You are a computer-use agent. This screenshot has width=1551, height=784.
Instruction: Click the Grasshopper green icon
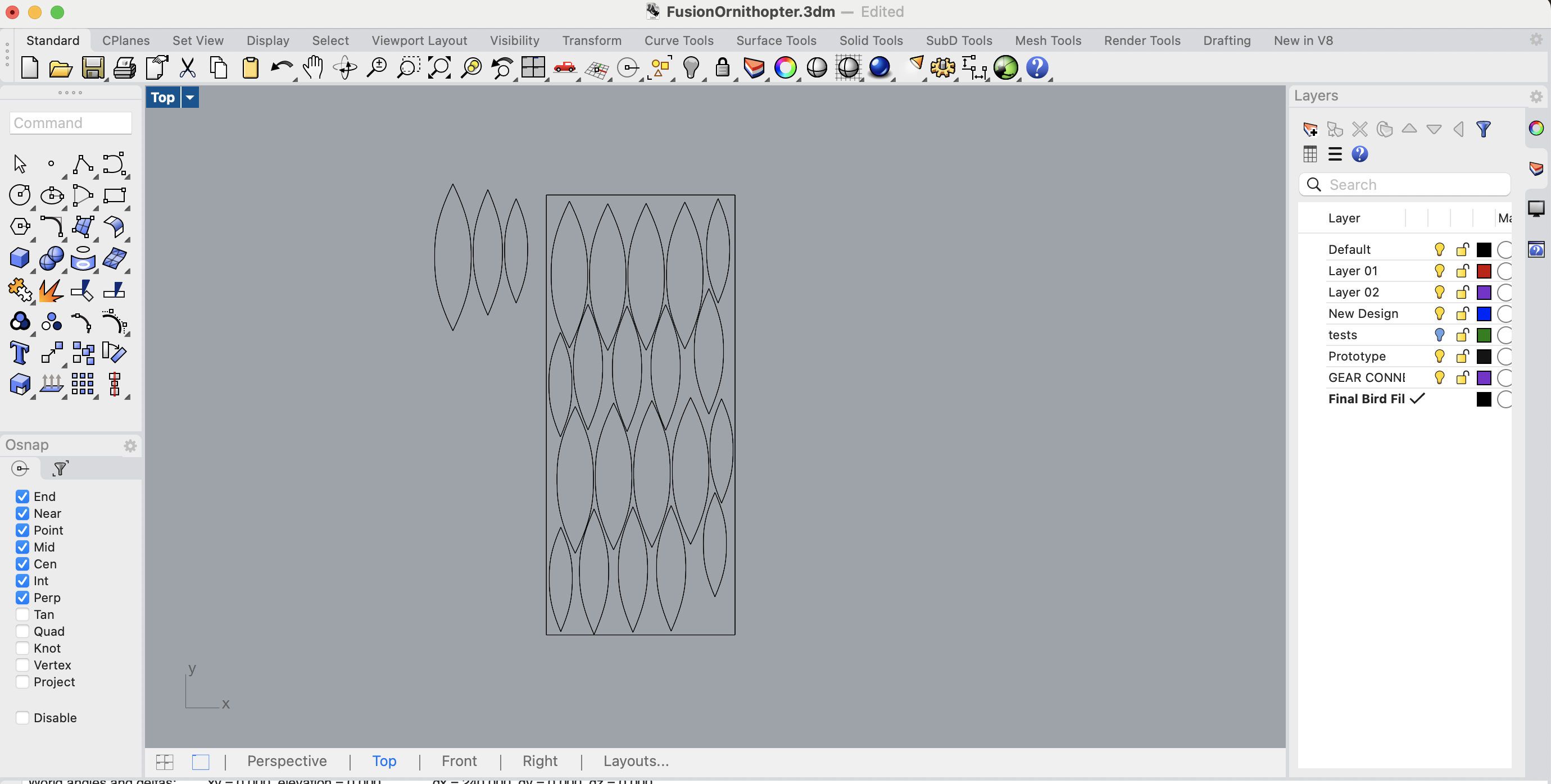pyautogui.click(x=1005, y=68)
